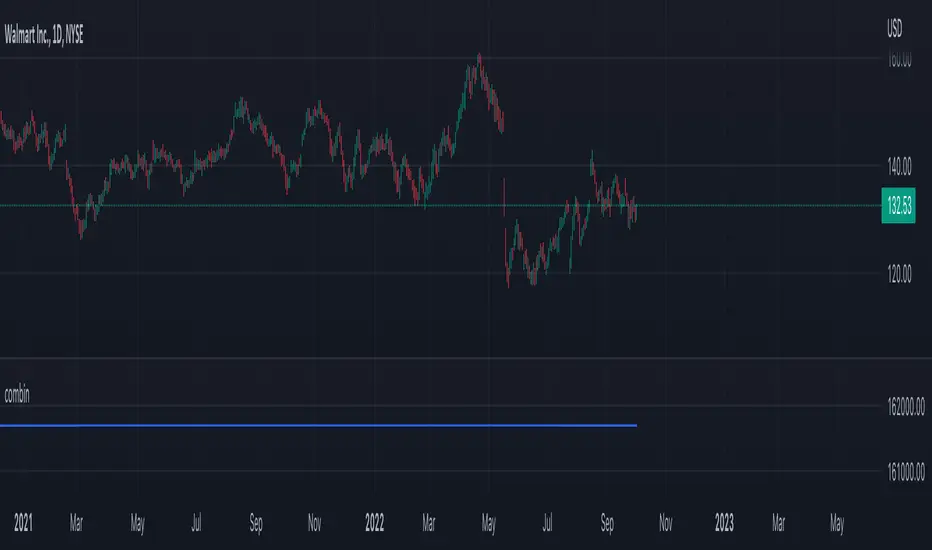Click the lowest candlestick after the price gap
932x550 pixels.
coord(508,284)
